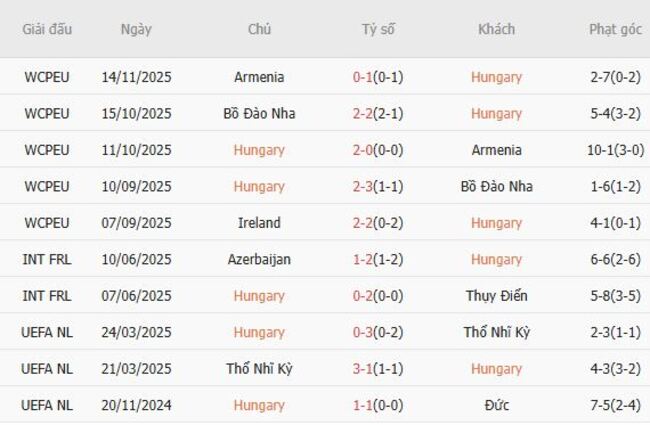Click the 1-2(1-2) score link
The width and height of the screenshot is (650, 425).
click(x=378, y=259)
